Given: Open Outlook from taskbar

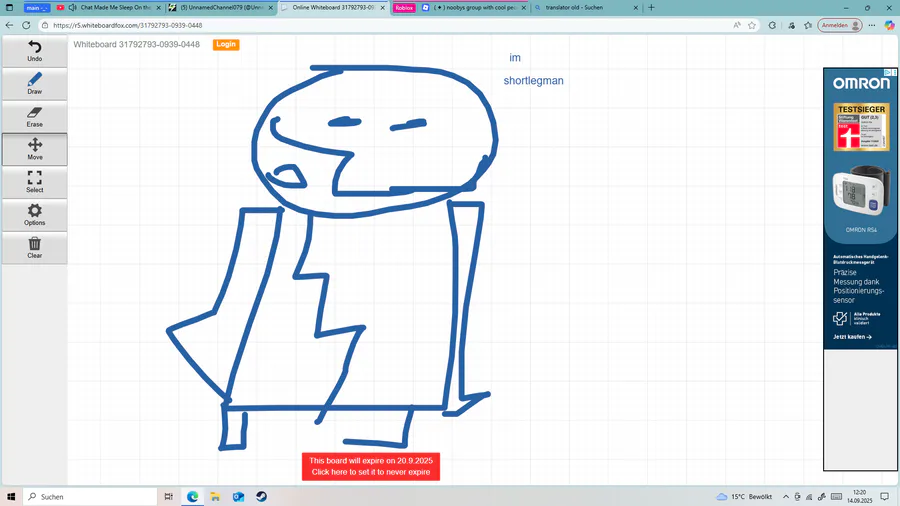Looking at the screenshot, I should 238,496.
